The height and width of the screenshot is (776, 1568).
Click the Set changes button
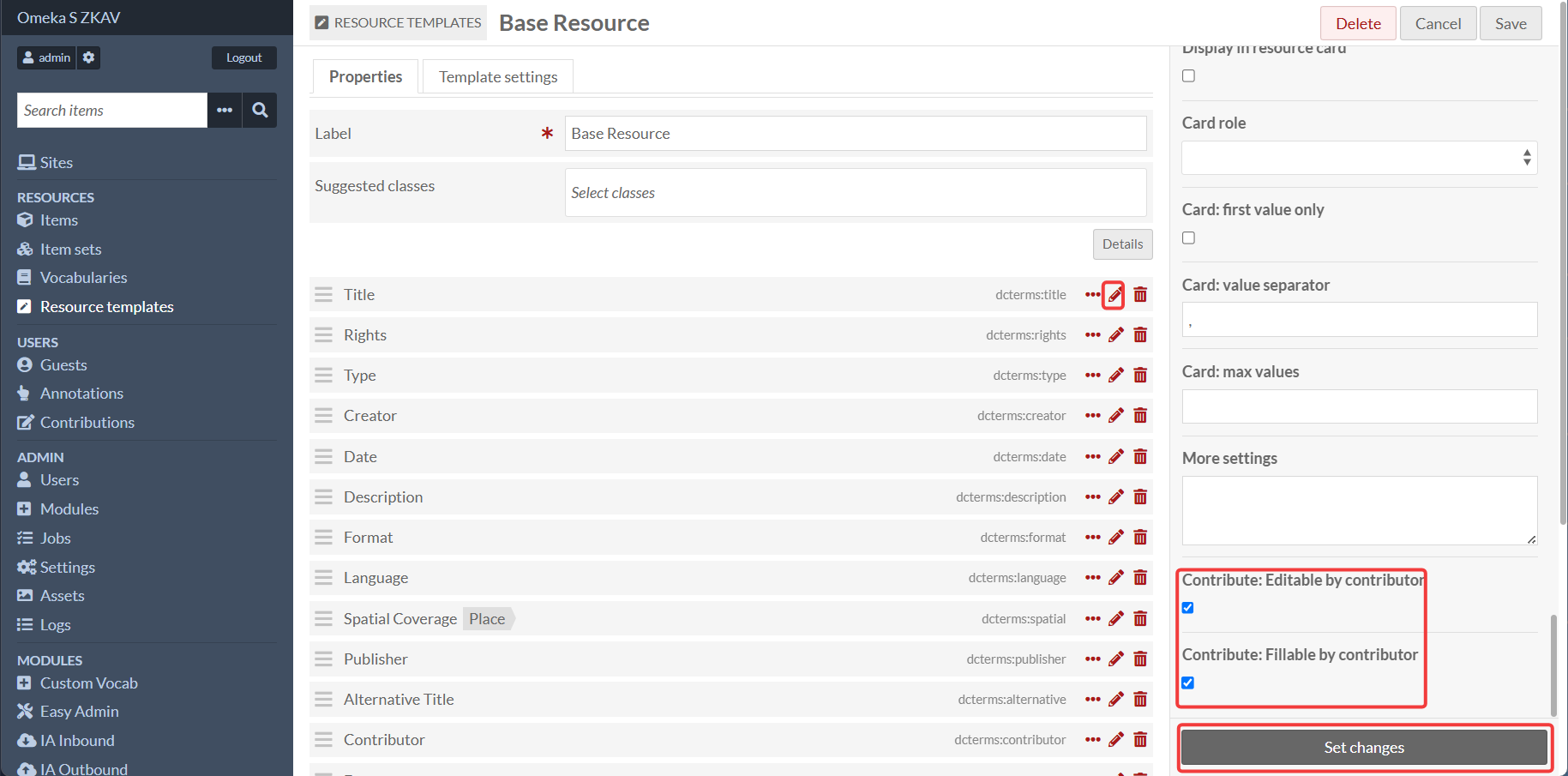tap(1364, 748)
